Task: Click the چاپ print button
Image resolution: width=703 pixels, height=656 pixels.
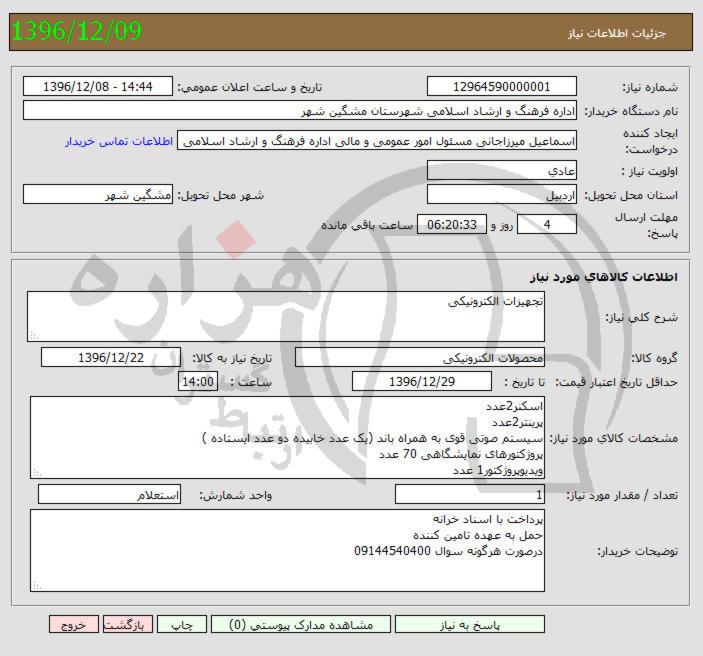Action: (182, 625)
